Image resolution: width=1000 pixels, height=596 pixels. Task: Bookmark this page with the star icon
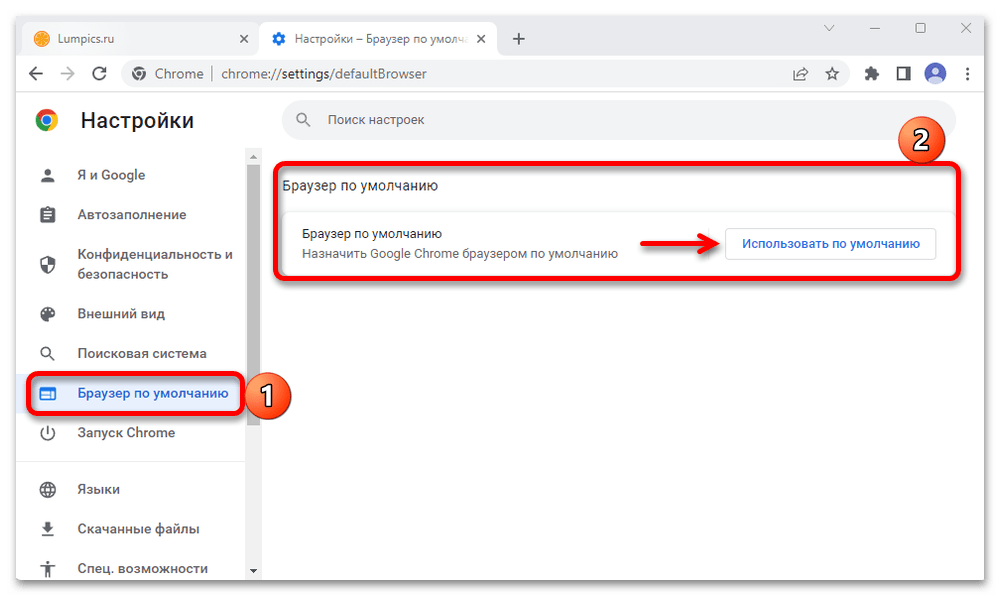pyautogui.click(x=832, y=74)
